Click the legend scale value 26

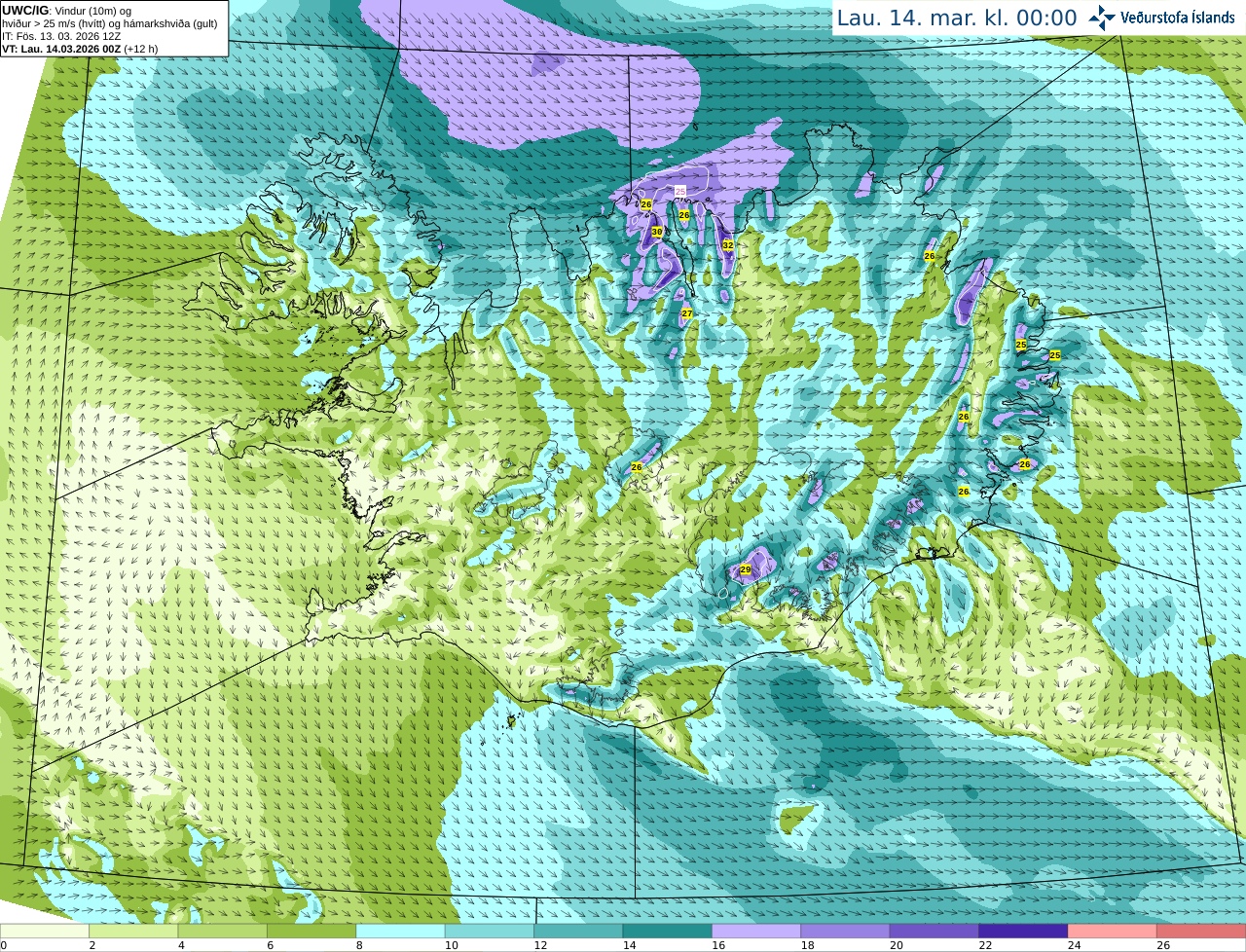(x=1163, y=945)
